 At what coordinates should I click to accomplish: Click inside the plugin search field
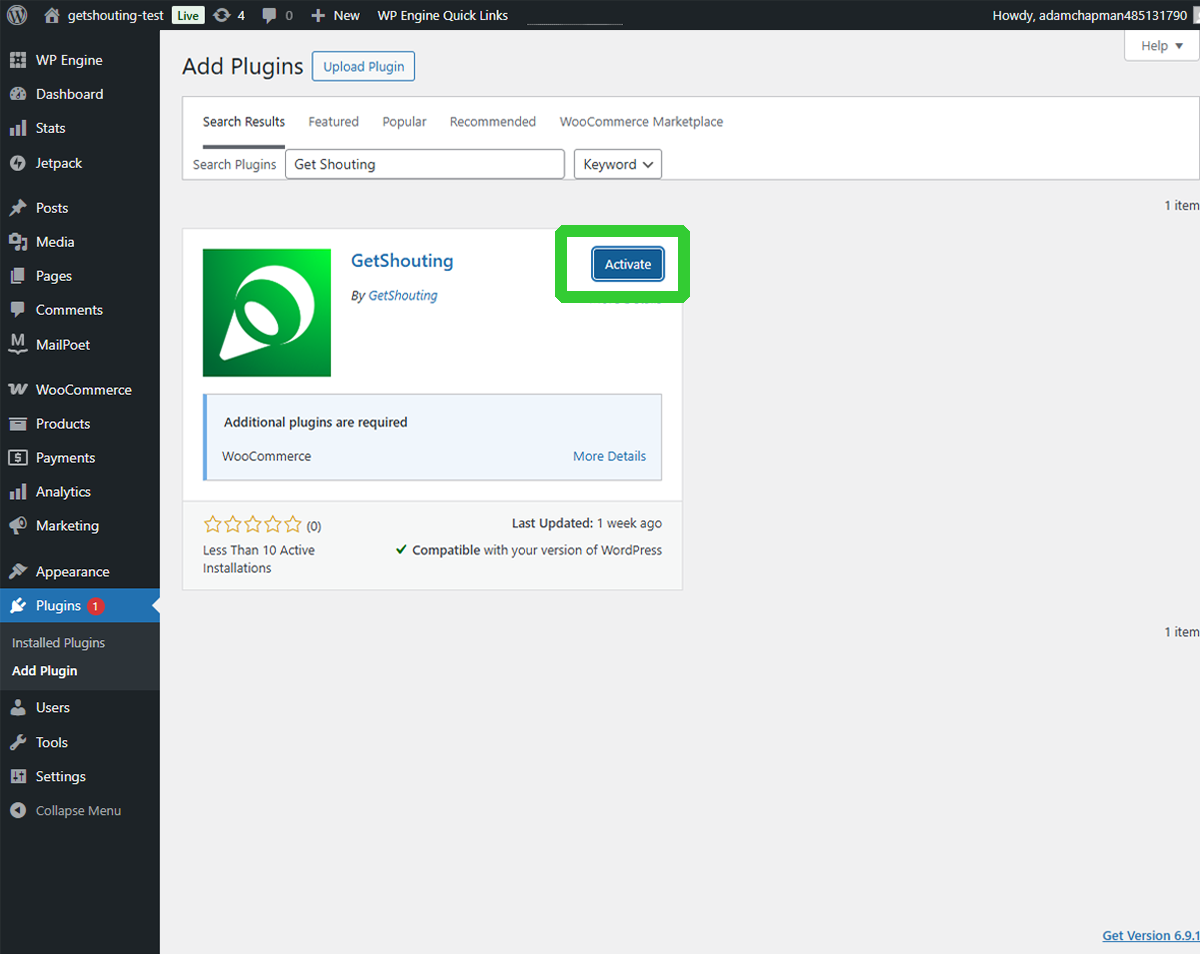tap(424, 163)
